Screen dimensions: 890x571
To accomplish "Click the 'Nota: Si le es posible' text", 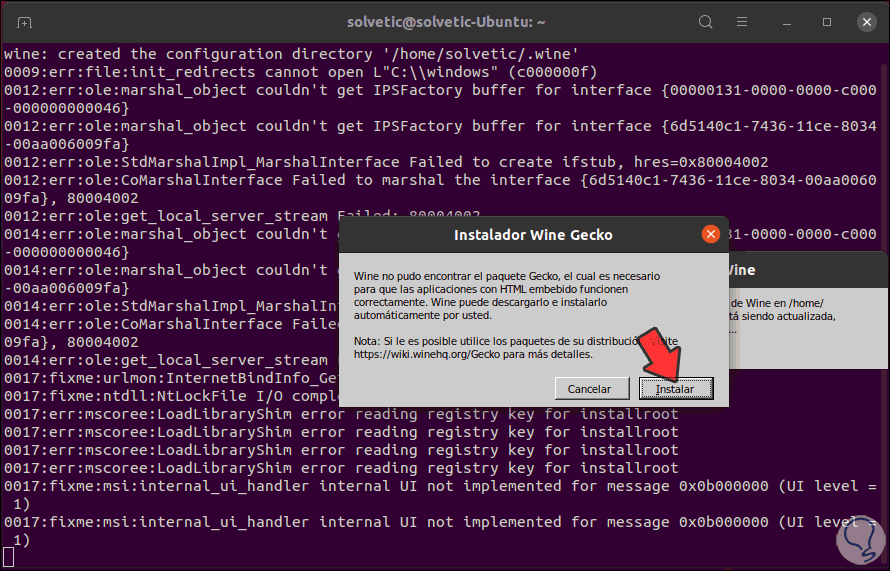I will tap(408, 341).
